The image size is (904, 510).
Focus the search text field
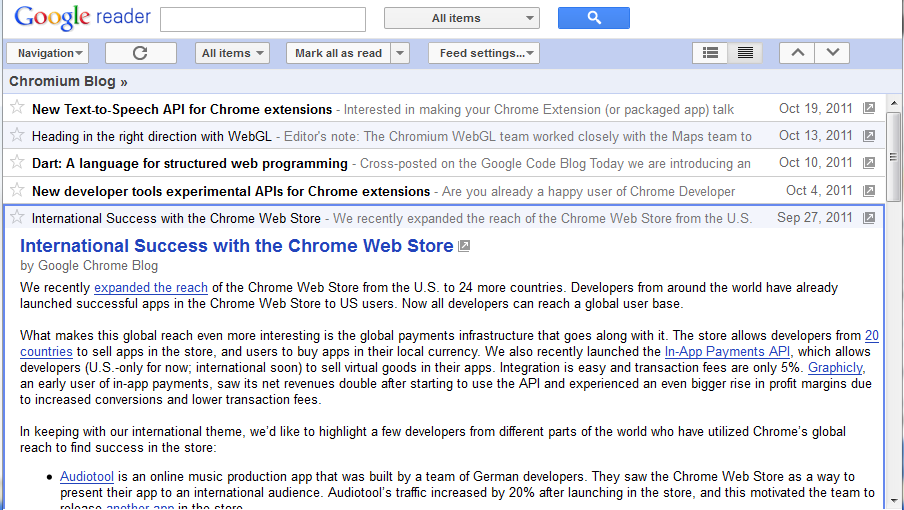[263, 19]
